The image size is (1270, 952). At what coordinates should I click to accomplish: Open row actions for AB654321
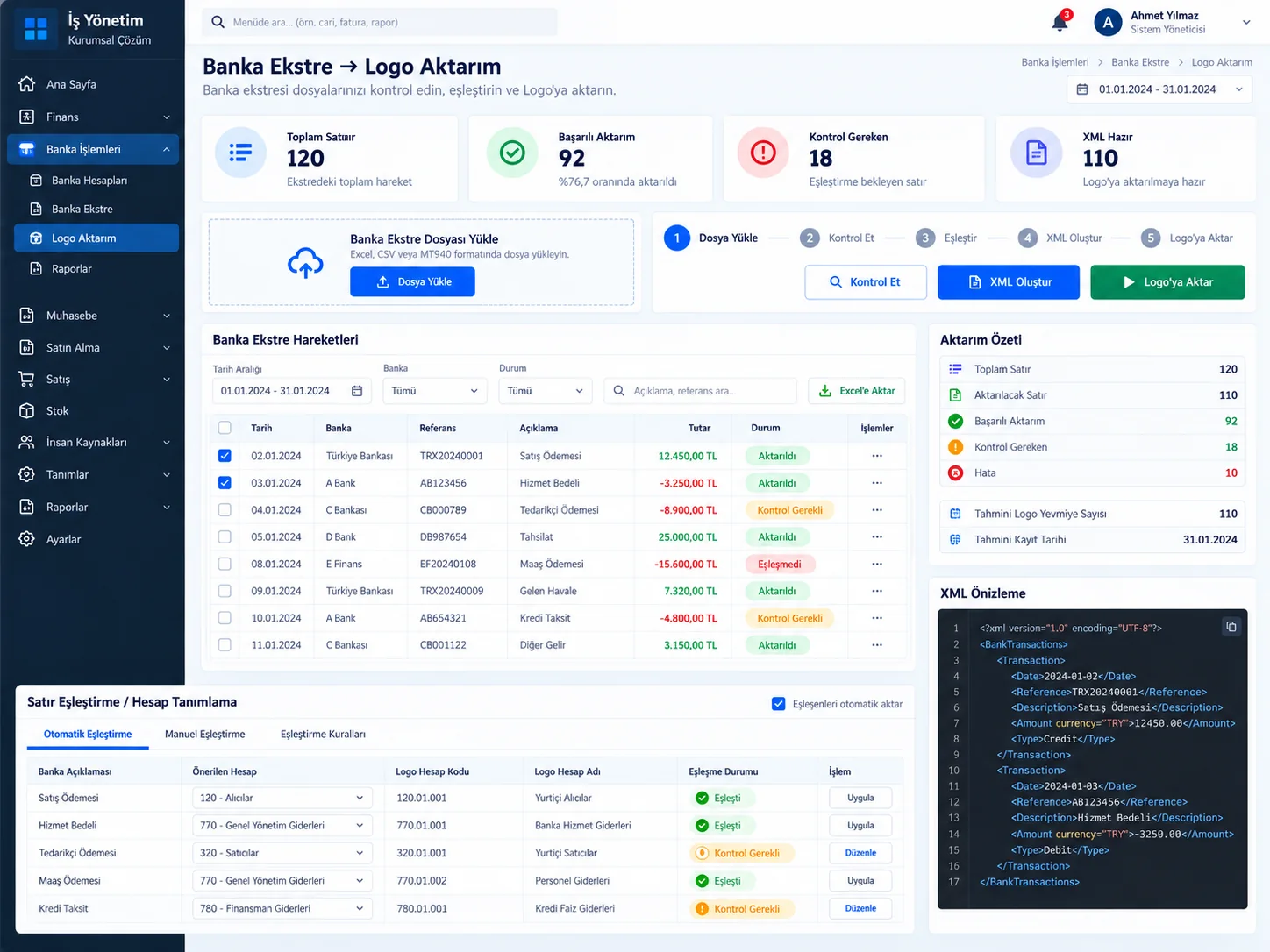[x=877, y=618]
